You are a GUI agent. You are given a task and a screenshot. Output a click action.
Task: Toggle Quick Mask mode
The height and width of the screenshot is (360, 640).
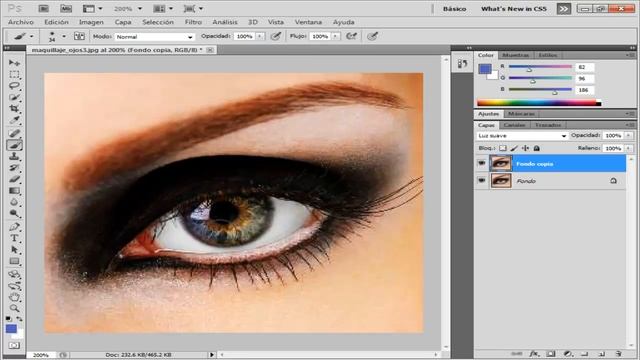tap(14, 345)
